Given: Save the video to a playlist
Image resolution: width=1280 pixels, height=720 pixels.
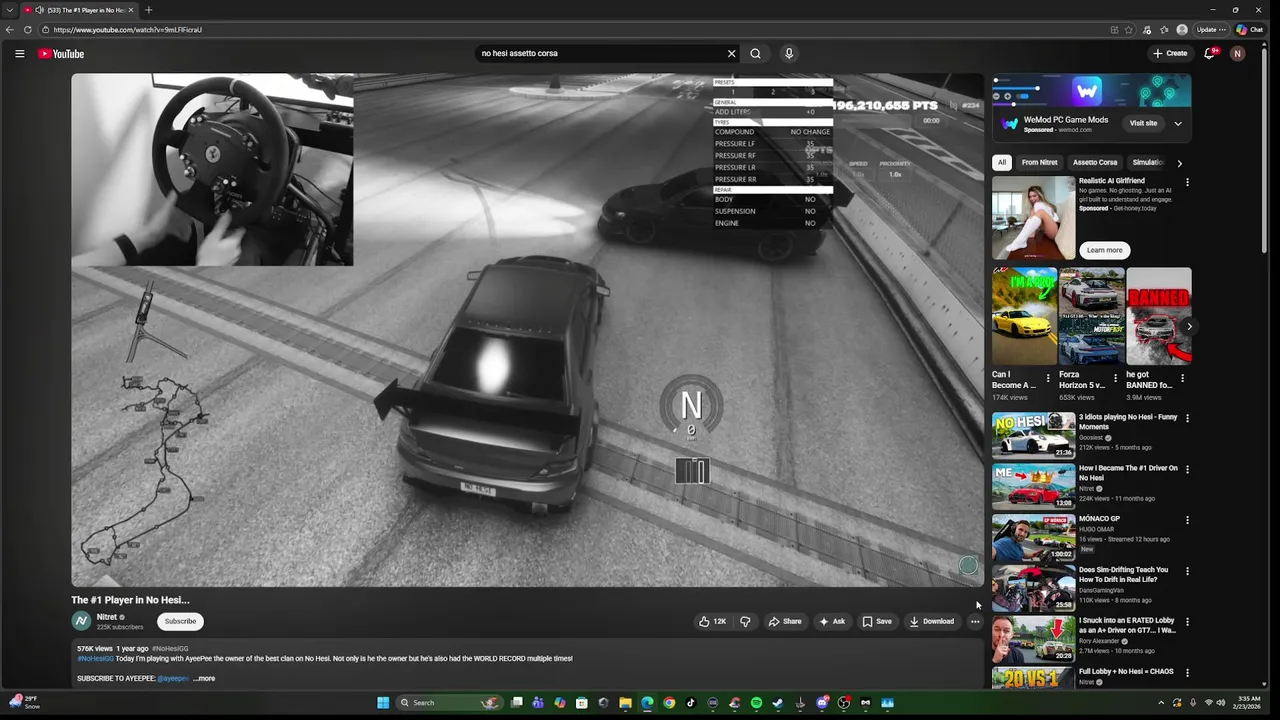Looking at the screenshot, I should tap(877, 621).
